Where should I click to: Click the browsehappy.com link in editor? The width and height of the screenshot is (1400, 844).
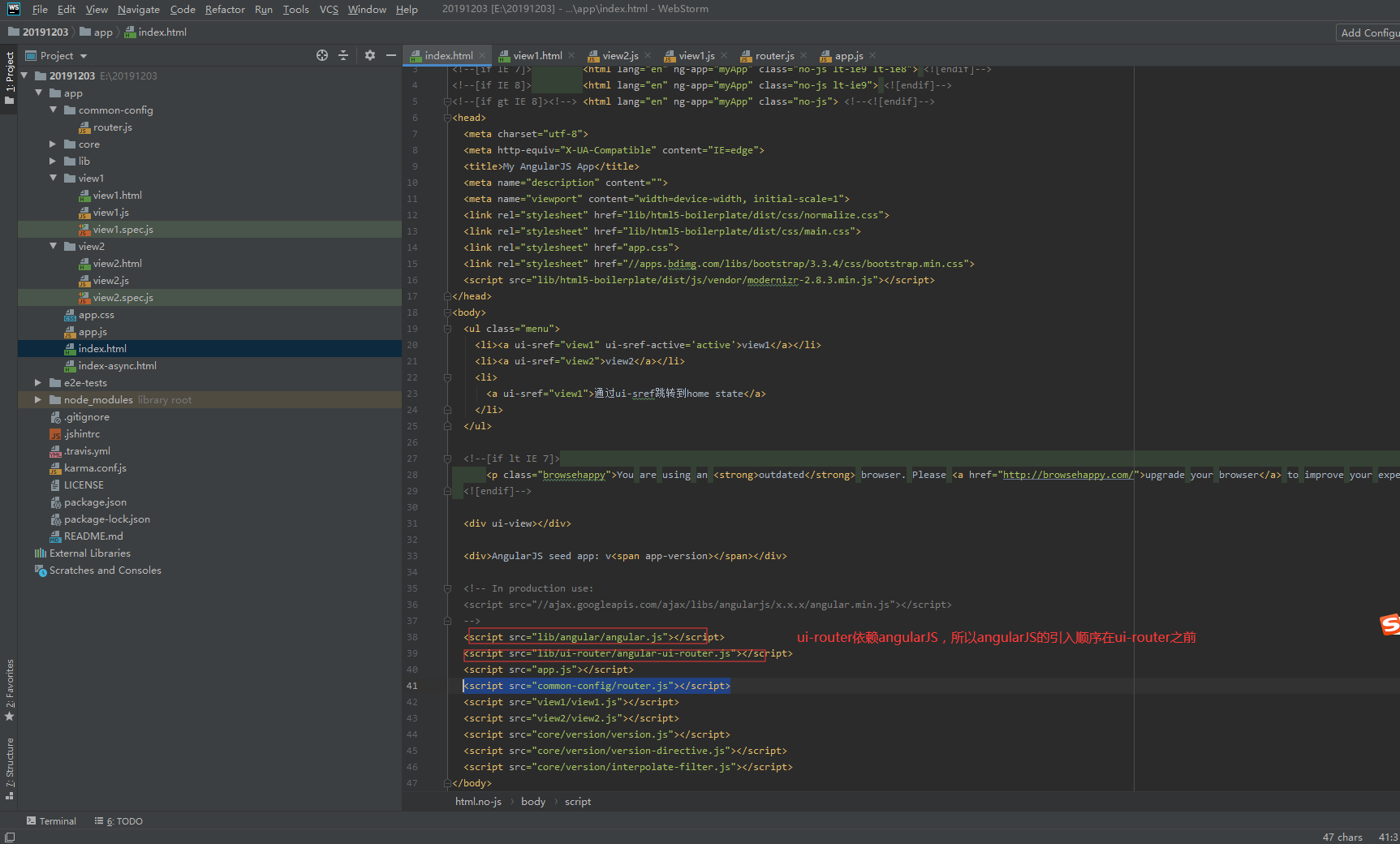coord(1068,475)
